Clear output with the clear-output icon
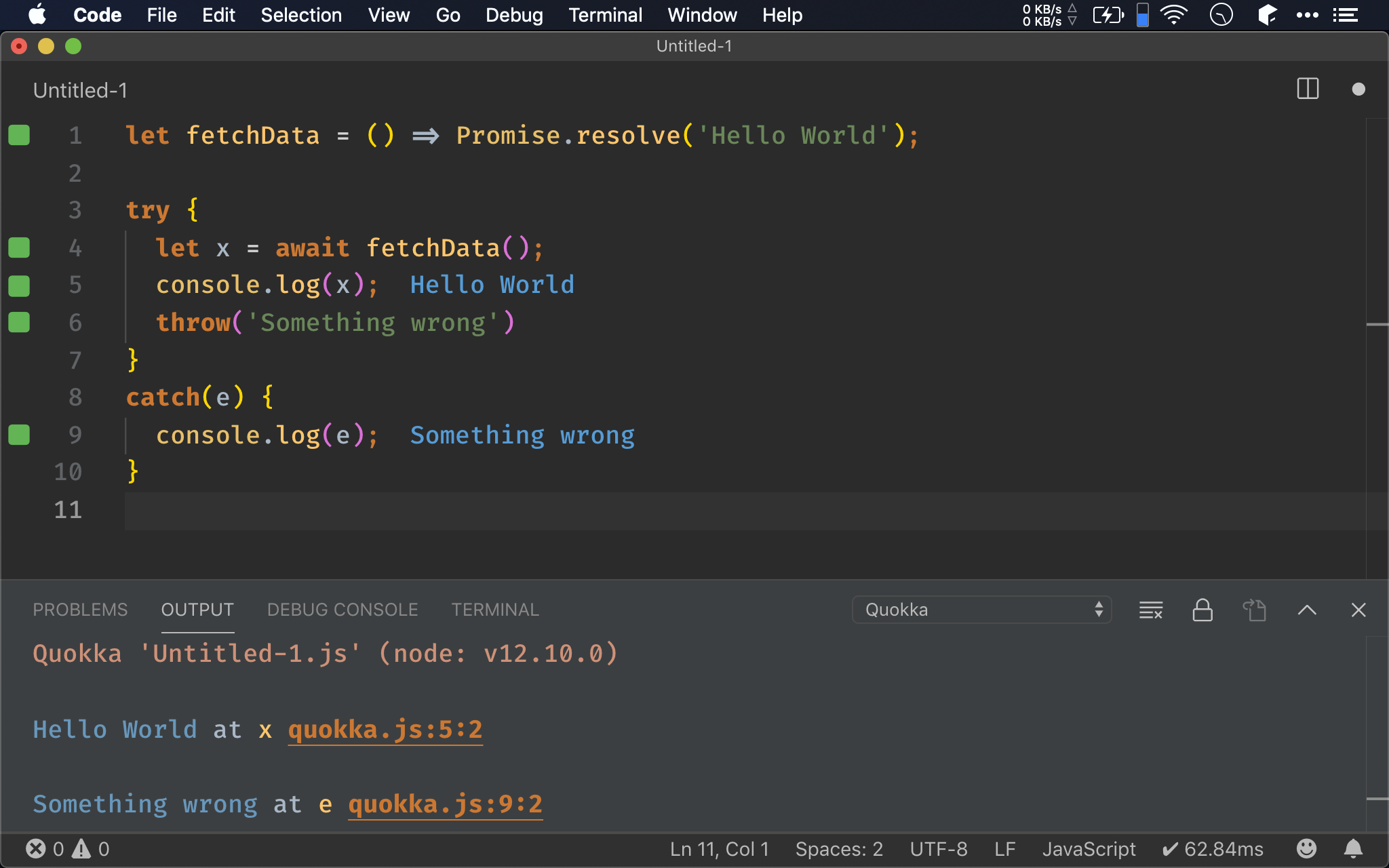Viewport: 1389px width, 868px height. (x=1150, y=610)
